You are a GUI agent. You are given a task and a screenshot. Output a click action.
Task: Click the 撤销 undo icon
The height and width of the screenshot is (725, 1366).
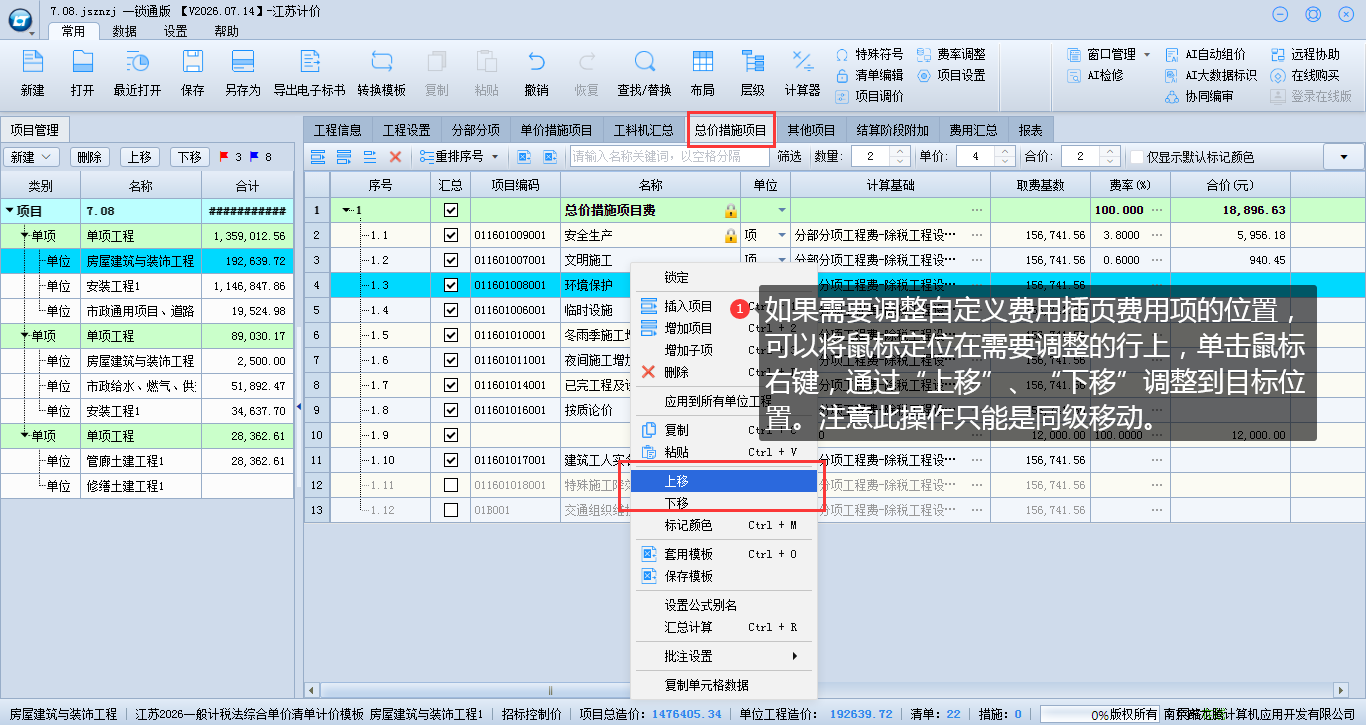pos(536,62)
